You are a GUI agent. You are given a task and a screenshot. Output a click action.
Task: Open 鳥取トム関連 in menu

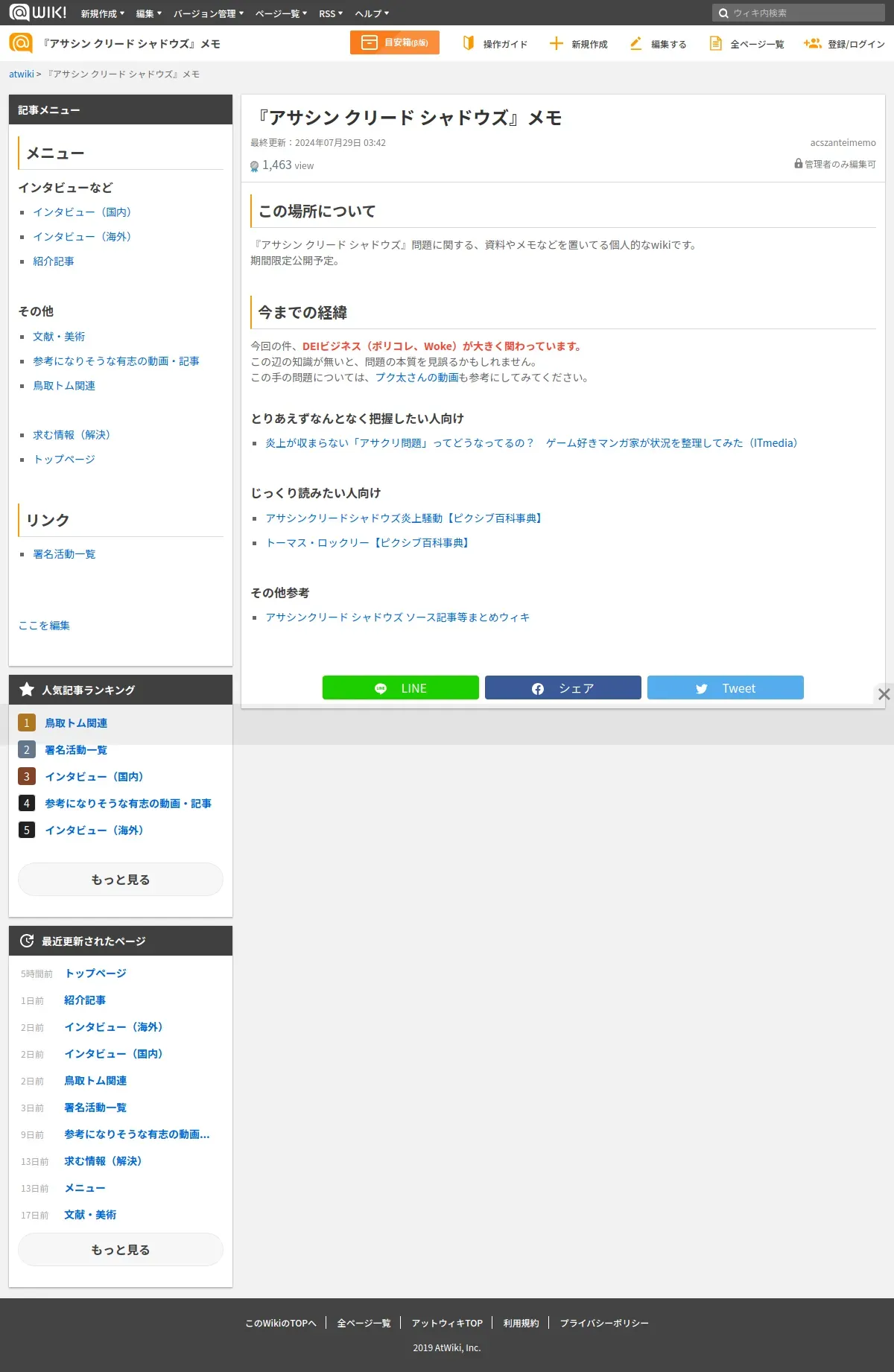[x=64, y=386]
